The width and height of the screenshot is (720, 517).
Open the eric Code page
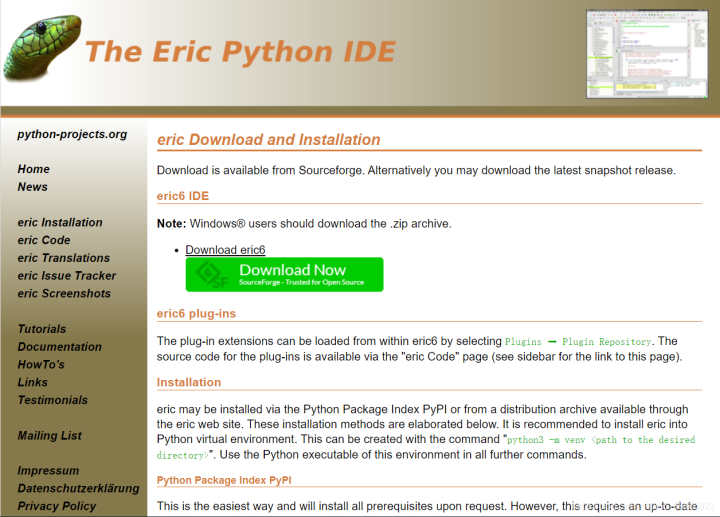pos(44,240)
